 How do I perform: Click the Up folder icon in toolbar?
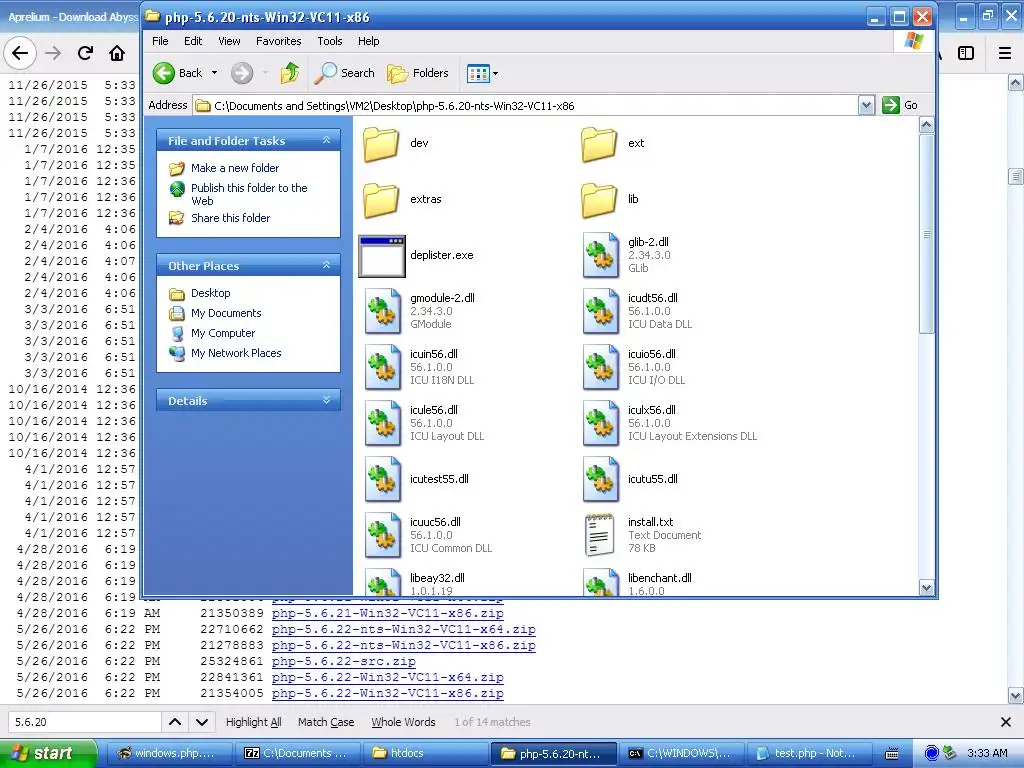pos(290,73)
